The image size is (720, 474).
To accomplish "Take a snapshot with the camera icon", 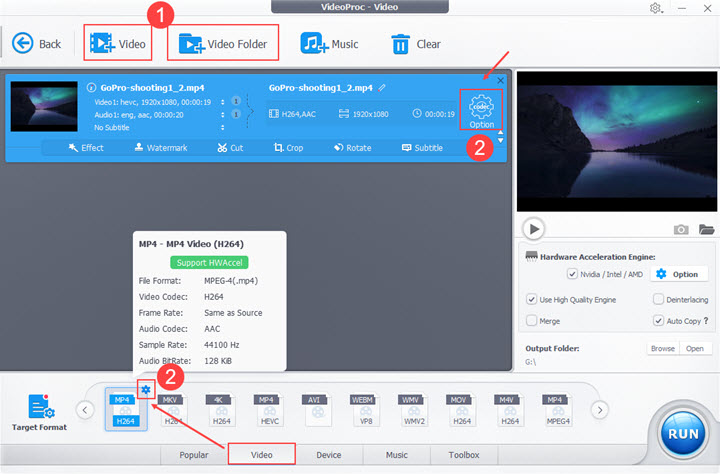I will tap(681, 229).
